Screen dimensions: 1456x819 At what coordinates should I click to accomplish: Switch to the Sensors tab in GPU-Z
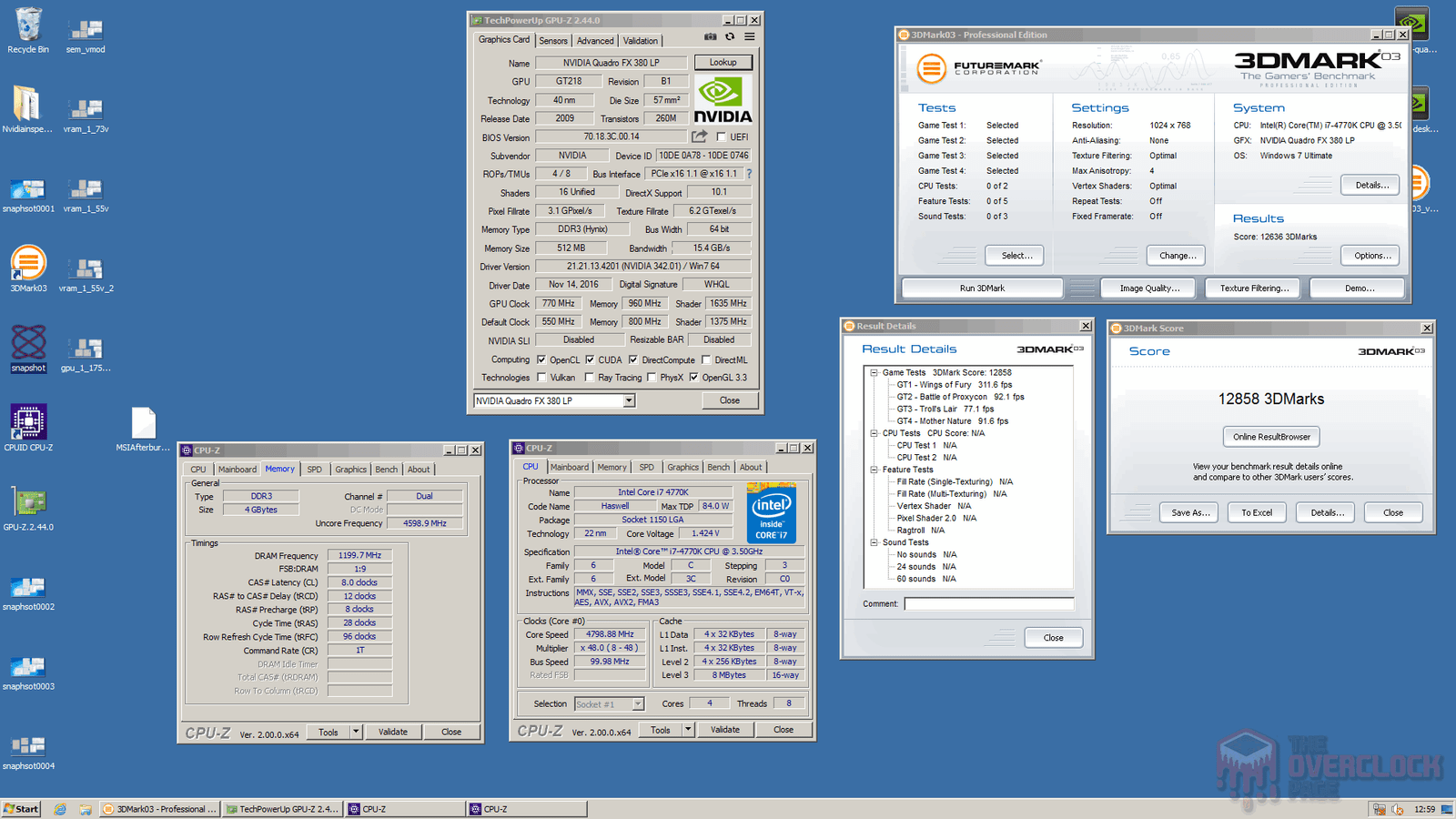(x=553, y=41)
